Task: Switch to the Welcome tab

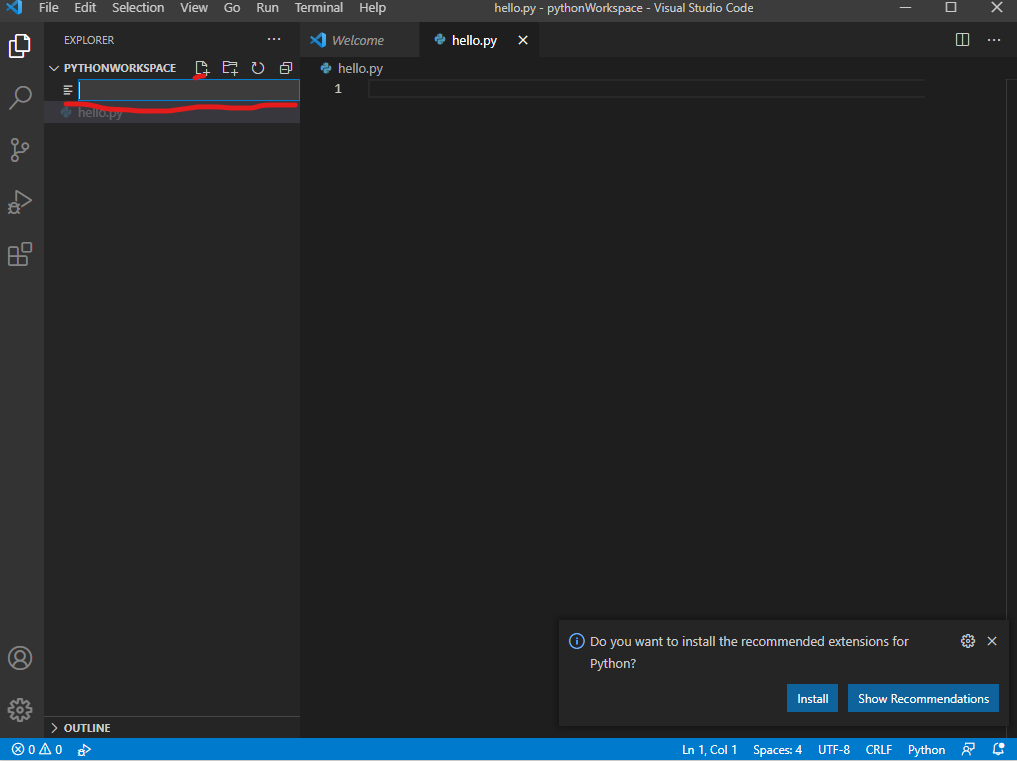Action: (359, 40)
